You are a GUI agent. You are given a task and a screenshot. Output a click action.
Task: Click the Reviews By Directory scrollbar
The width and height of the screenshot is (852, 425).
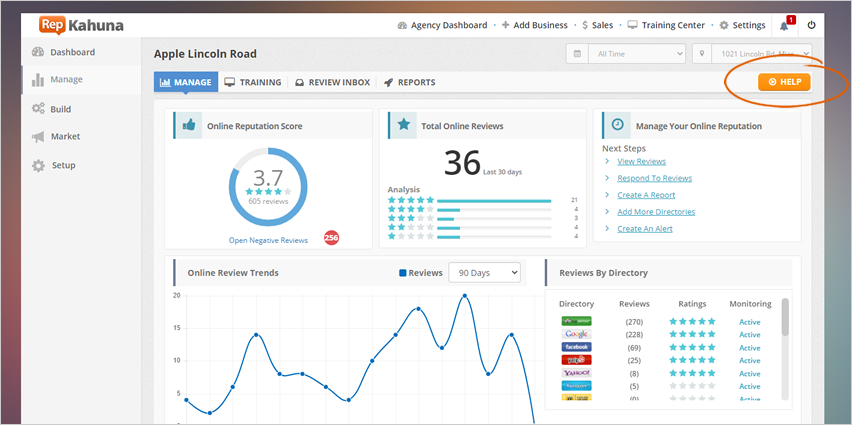coord(785,318)
